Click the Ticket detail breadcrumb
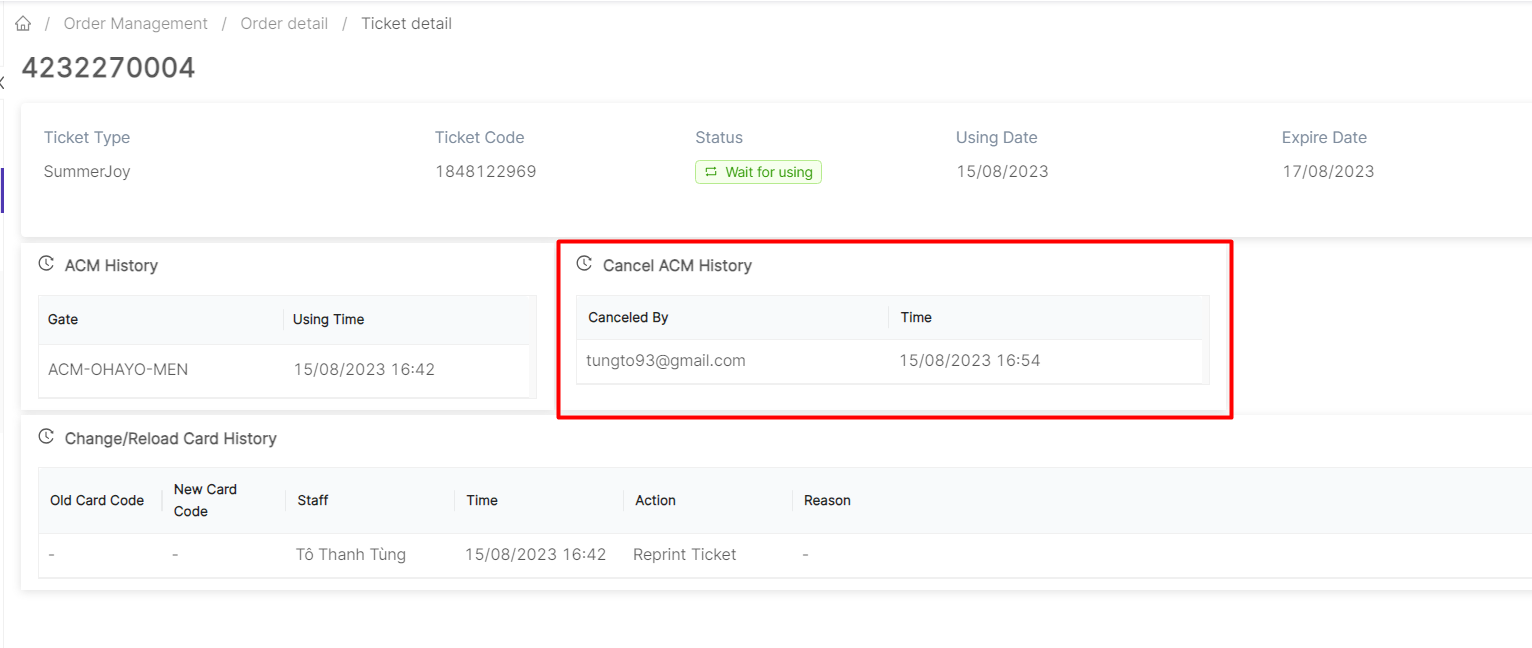 point(406,23)
